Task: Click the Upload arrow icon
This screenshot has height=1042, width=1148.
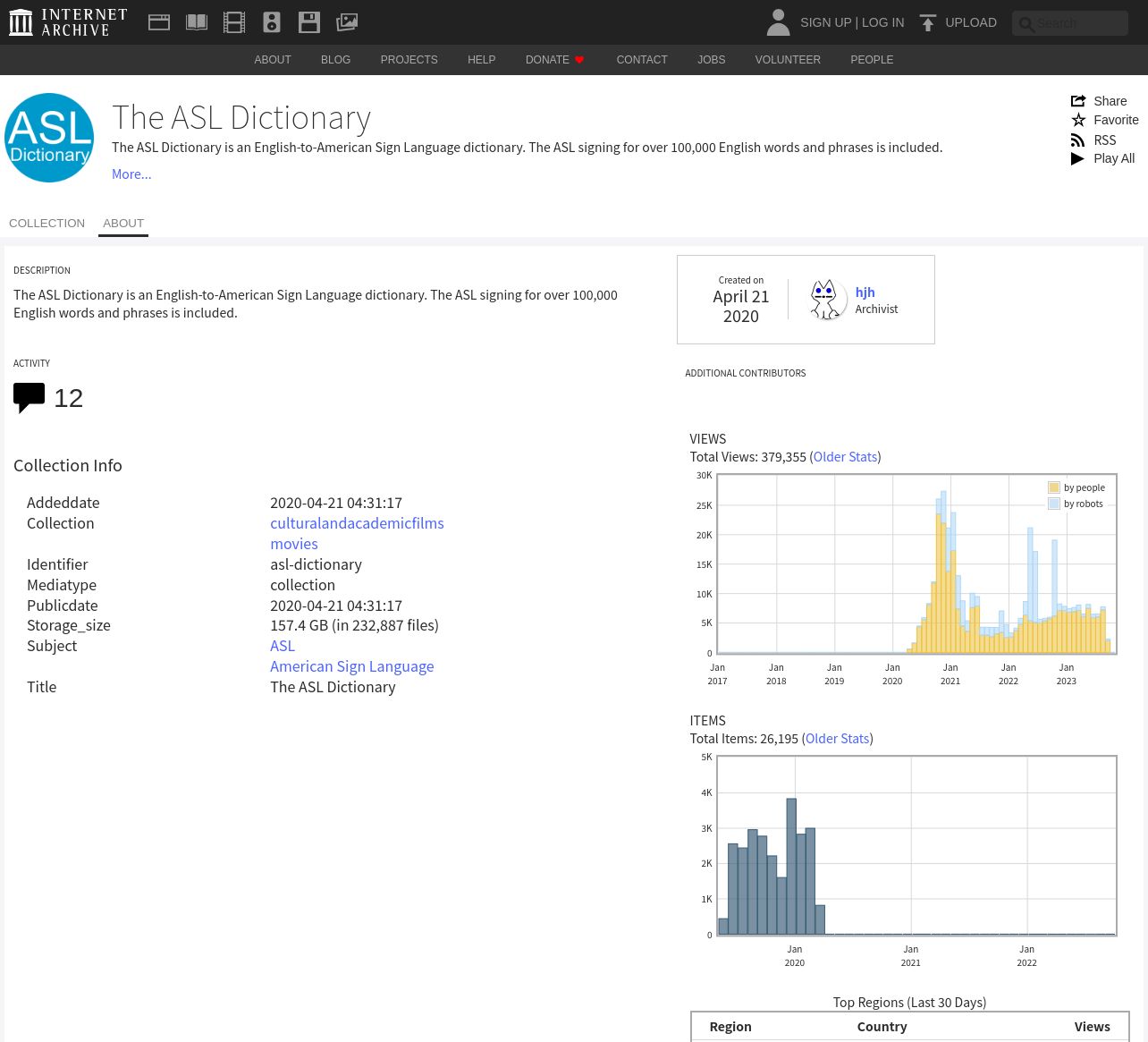Action: [x=928, y=22]
